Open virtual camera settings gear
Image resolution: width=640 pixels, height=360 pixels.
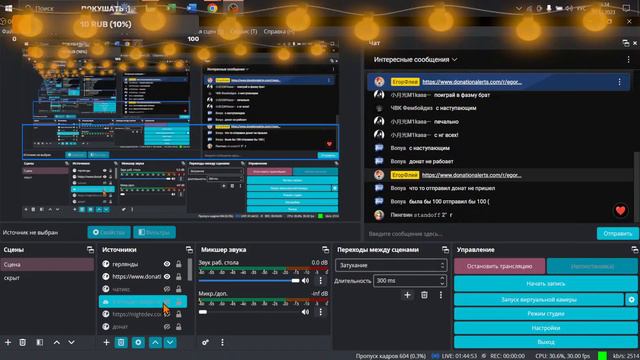[631, 300]
